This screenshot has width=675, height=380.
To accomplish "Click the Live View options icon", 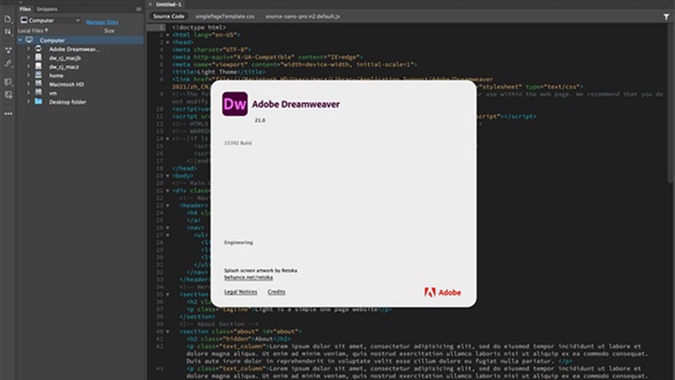I will pyautogui.click(x=8, y=50).
